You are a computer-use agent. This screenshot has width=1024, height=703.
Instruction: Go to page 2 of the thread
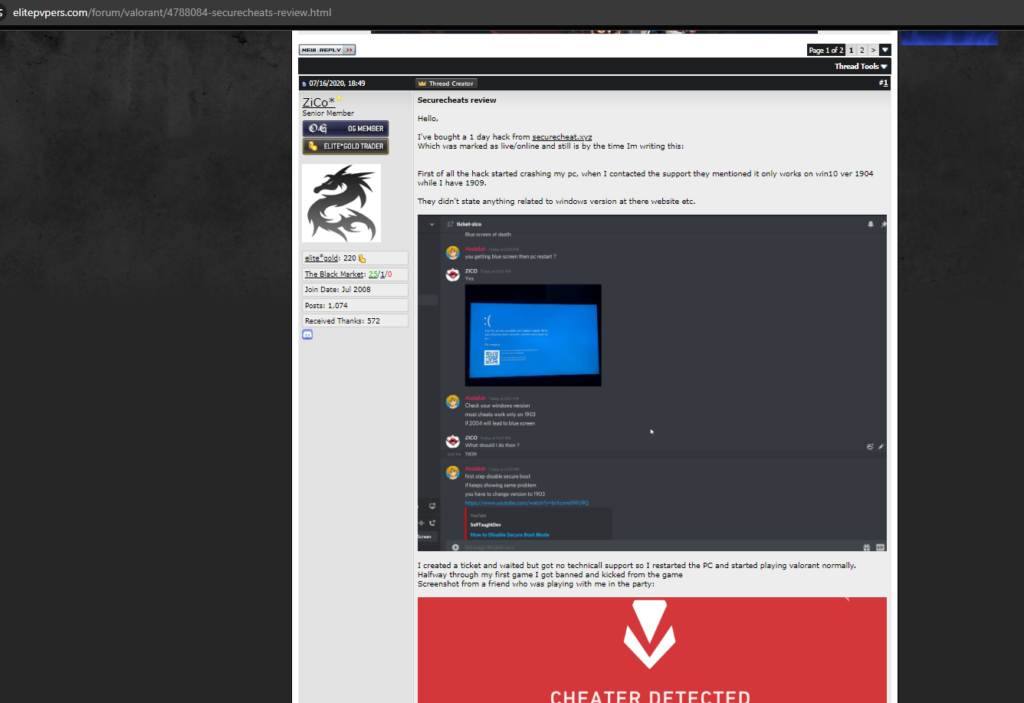pyautogui.click(x=862, y=50)
